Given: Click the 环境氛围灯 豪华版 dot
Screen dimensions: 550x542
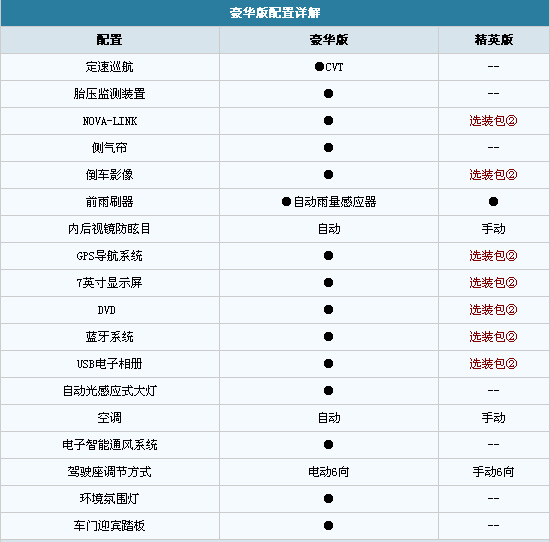Looking at the screenshot, I should [x=328, y=498].
